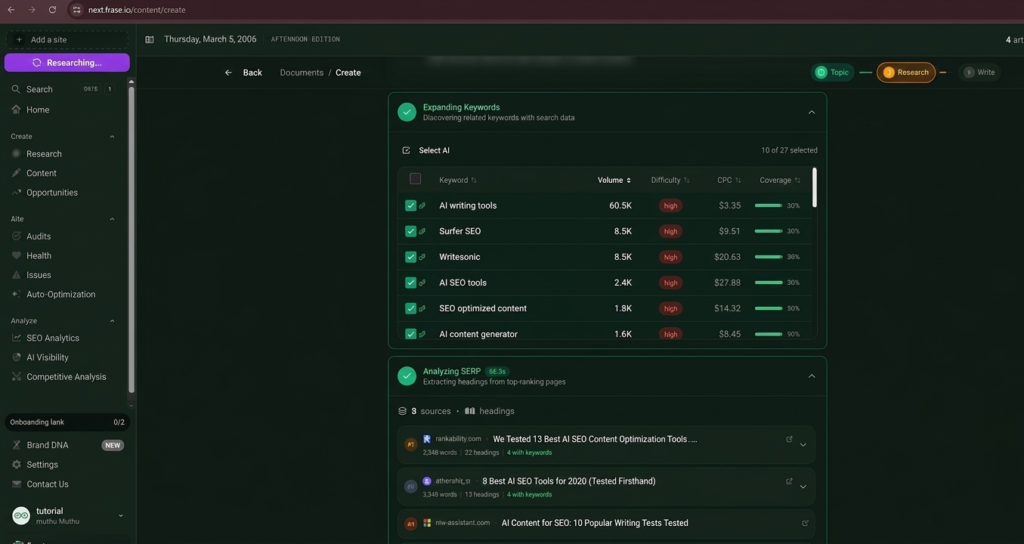Screen dimensions: 1024x544
Task: Expand the athershig source headings
Action: [x=803, y=487]
